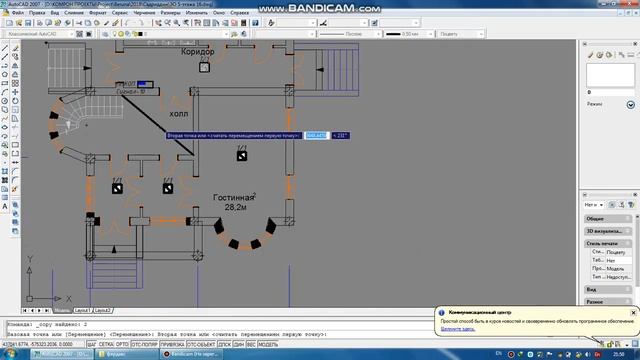Collapse the Стиль печати section

(608, 243)
